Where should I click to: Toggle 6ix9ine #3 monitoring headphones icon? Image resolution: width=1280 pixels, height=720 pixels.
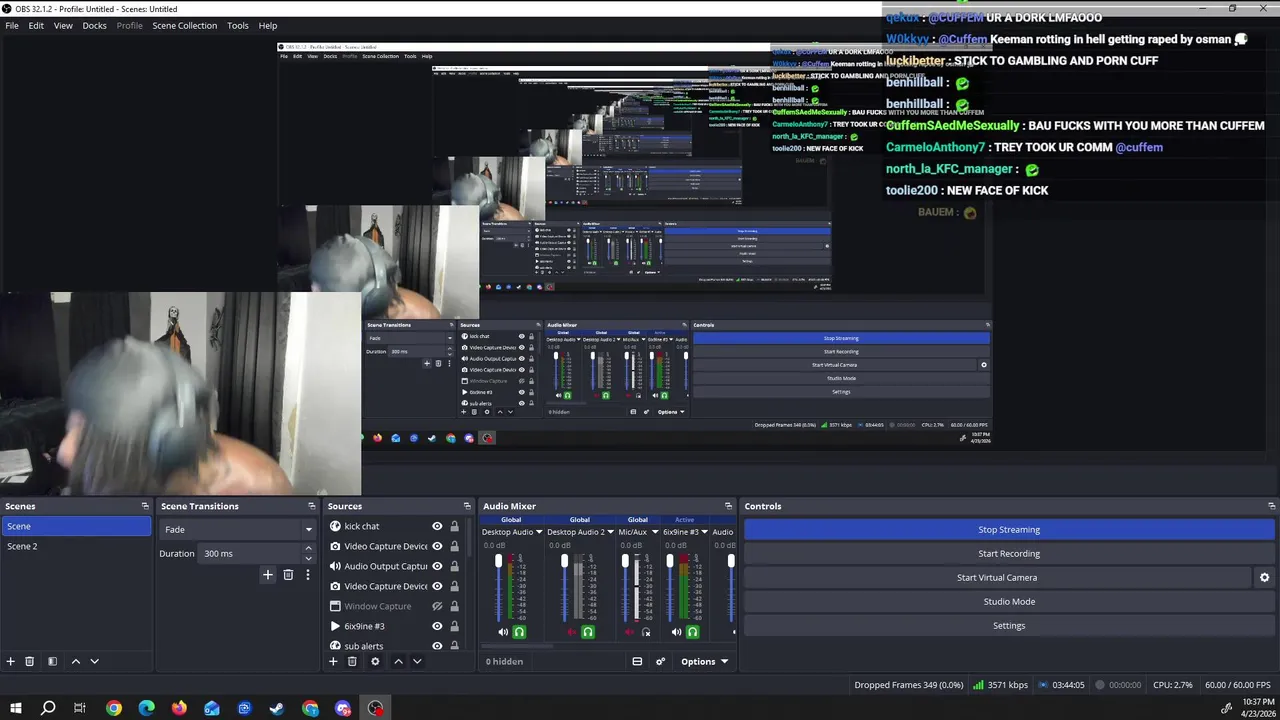[692, 632]
